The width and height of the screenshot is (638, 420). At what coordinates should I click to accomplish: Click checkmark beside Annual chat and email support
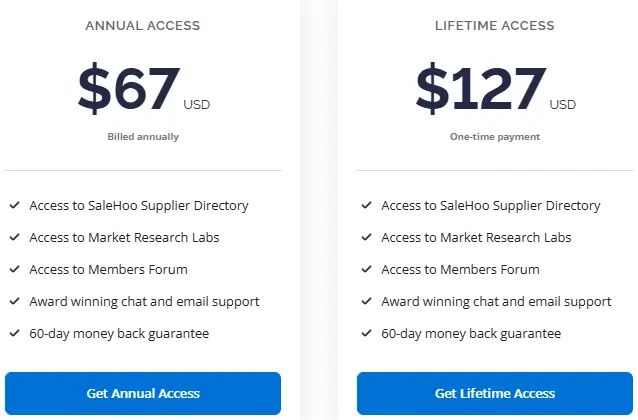pos(15,302)
